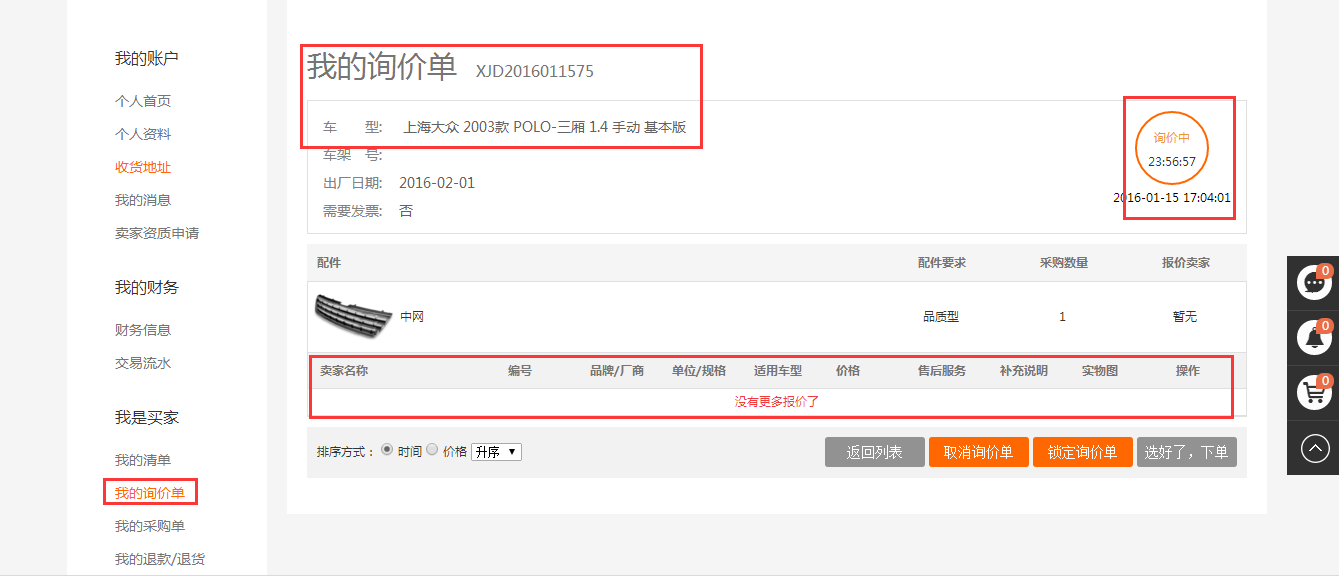
Task: Open 我的清单 in sidebar
Action: [x=143, y=460]
